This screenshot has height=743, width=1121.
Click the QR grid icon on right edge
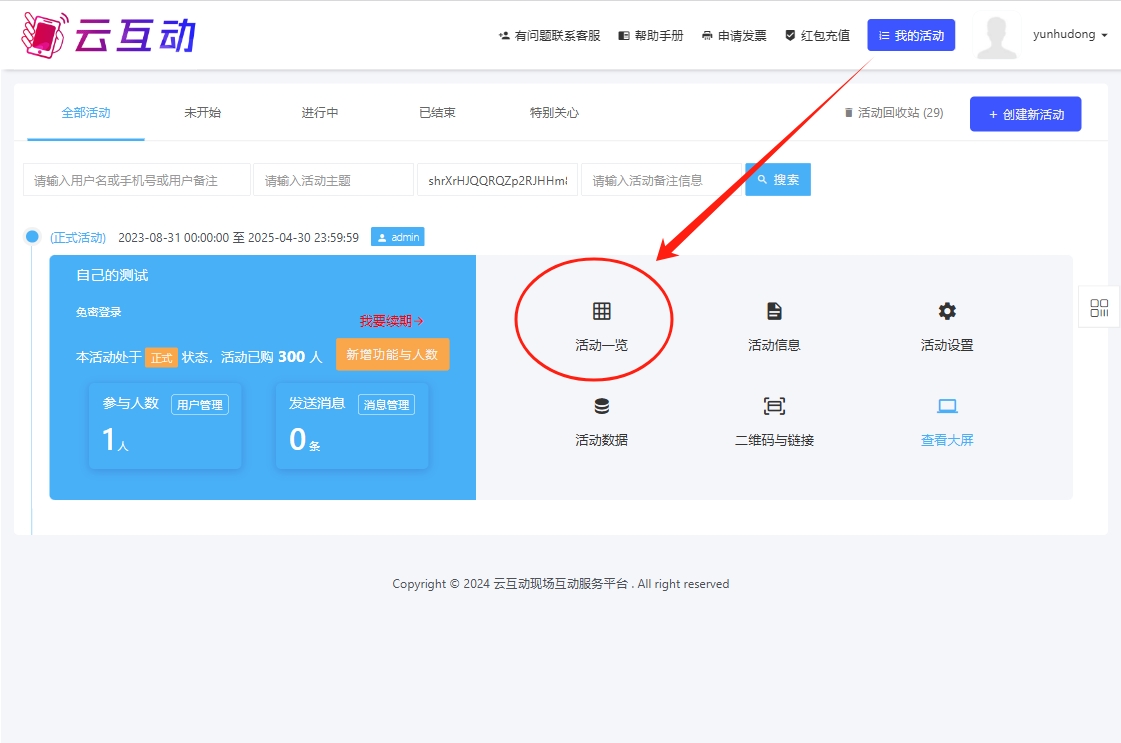coord(1099,307)
